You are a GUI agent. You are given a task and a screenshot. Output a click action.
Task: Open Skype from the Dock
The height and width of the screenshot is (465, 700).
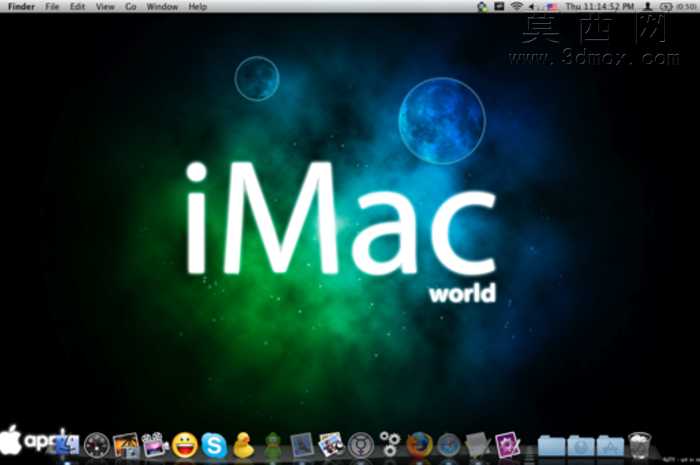(x=214, y=445)
